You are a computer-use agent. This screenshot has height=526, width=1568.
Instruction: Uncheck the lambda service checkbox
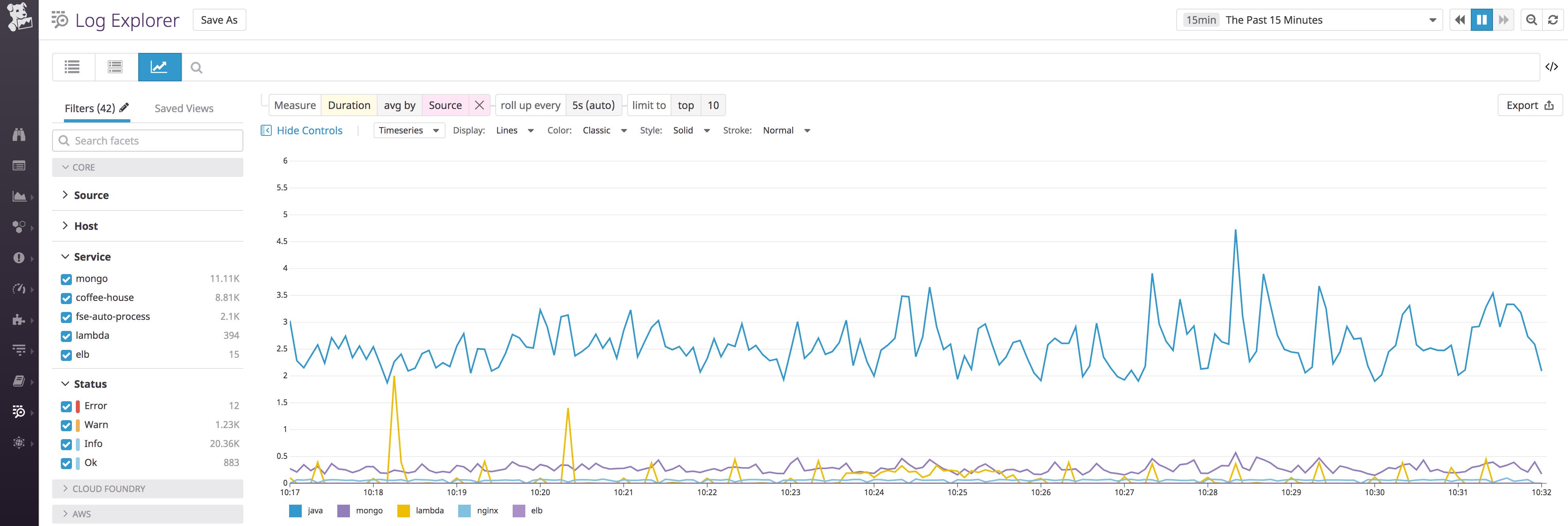tap(66, 335)
